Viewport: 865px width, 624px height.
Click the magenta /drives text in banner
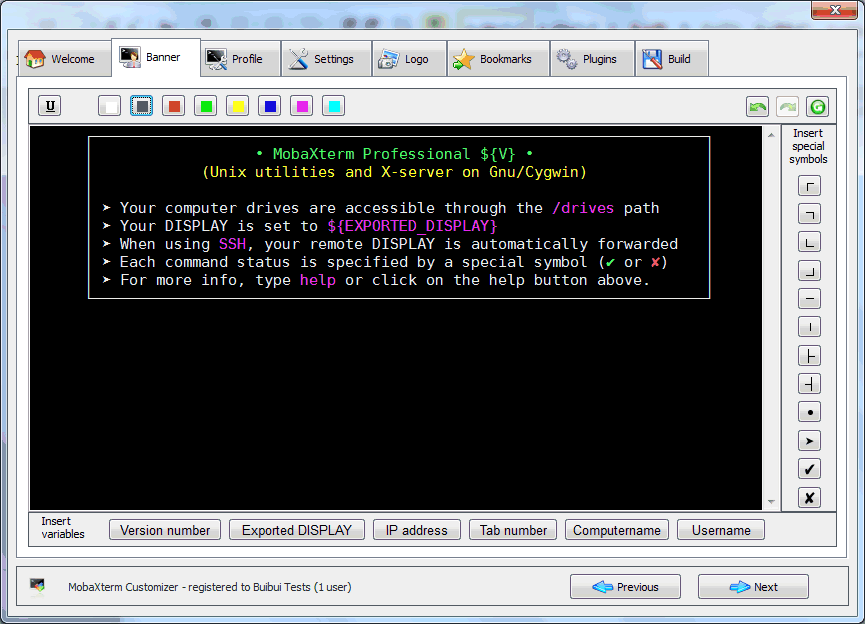583,208
